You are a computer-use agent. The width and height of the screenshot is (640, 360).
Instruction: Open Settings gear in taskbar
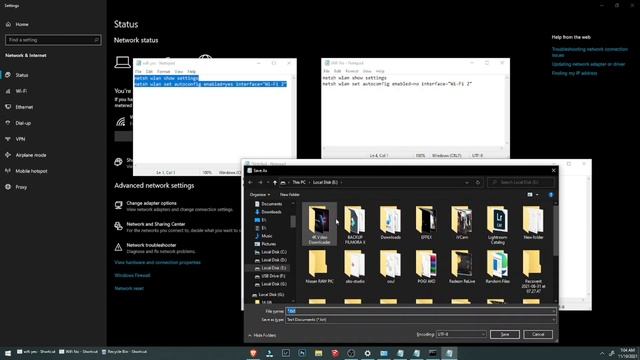point(367,353)
